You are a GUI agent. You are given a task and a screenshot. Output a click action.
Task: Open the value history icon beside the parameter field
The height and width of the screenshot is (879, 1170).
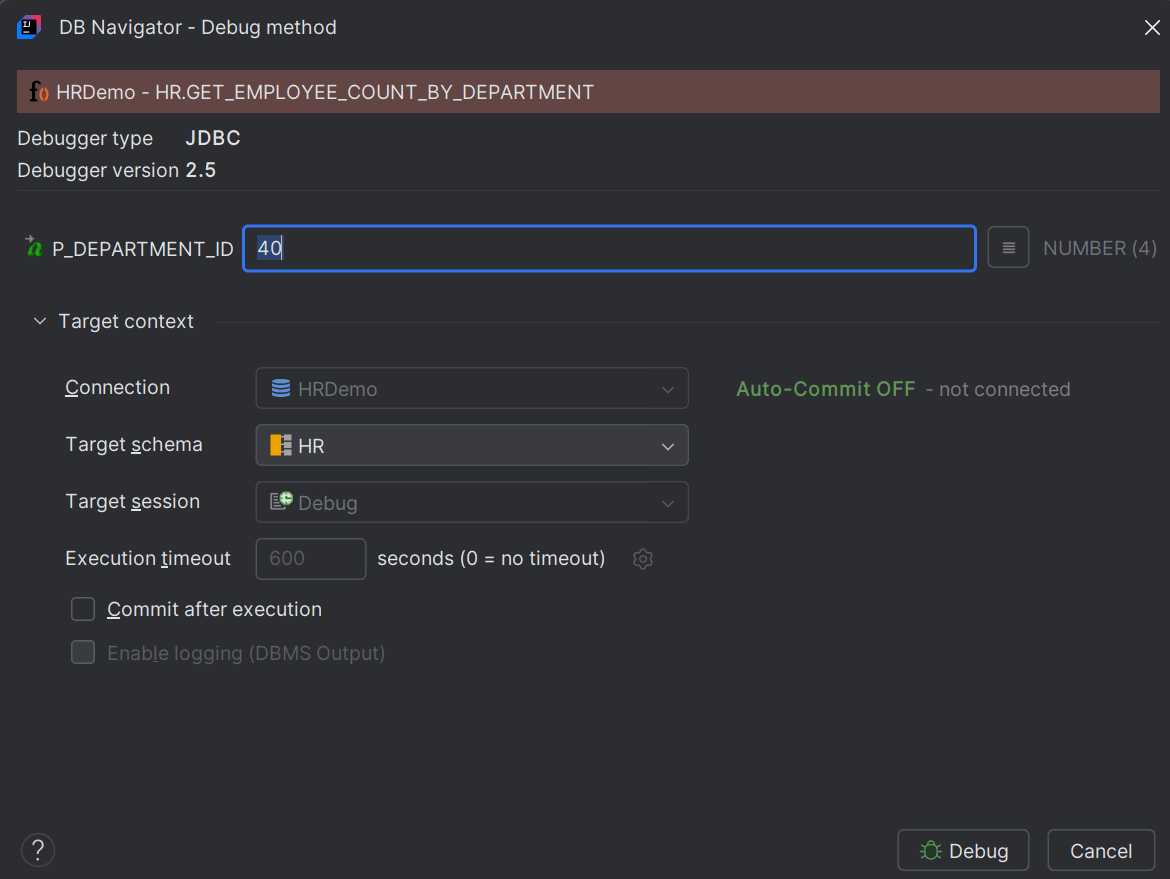click(1007, 246)
